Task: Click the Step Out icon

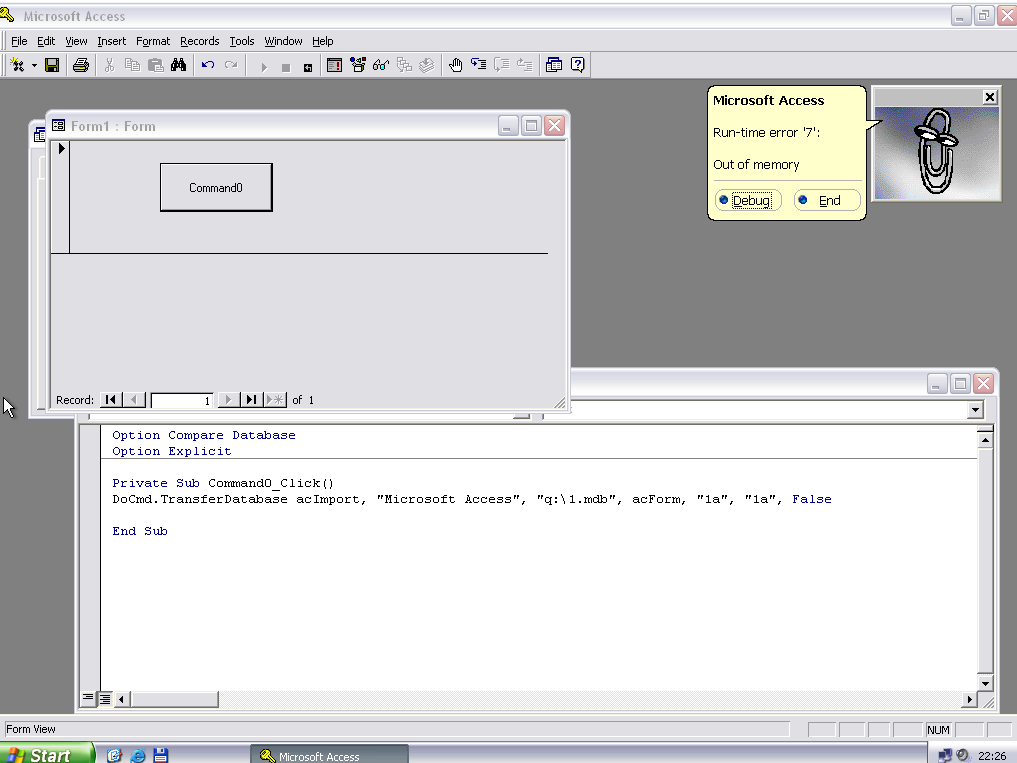Action: click(x=525, y=65)
